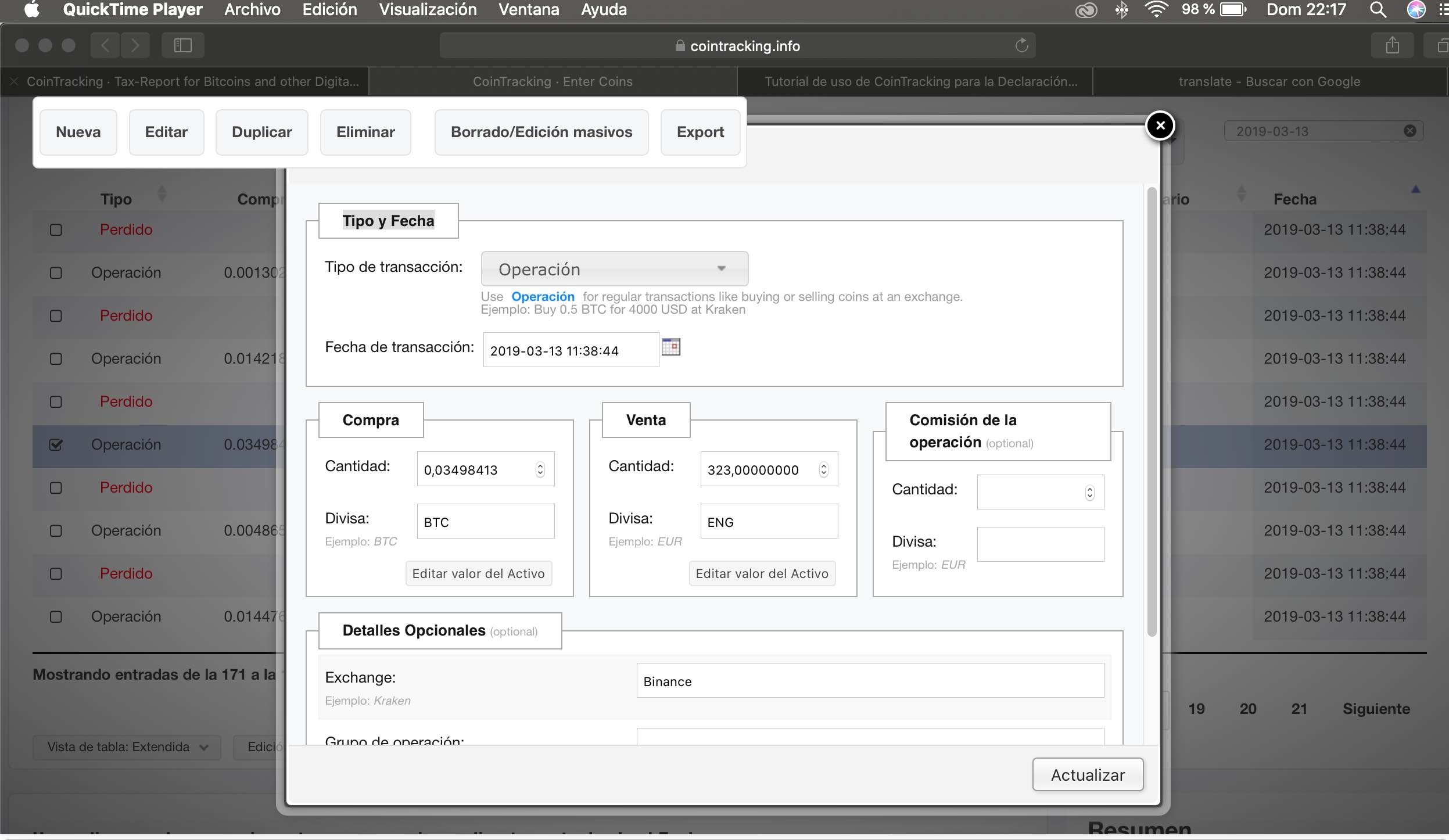Open the Visualización menu

coord(428,10)
